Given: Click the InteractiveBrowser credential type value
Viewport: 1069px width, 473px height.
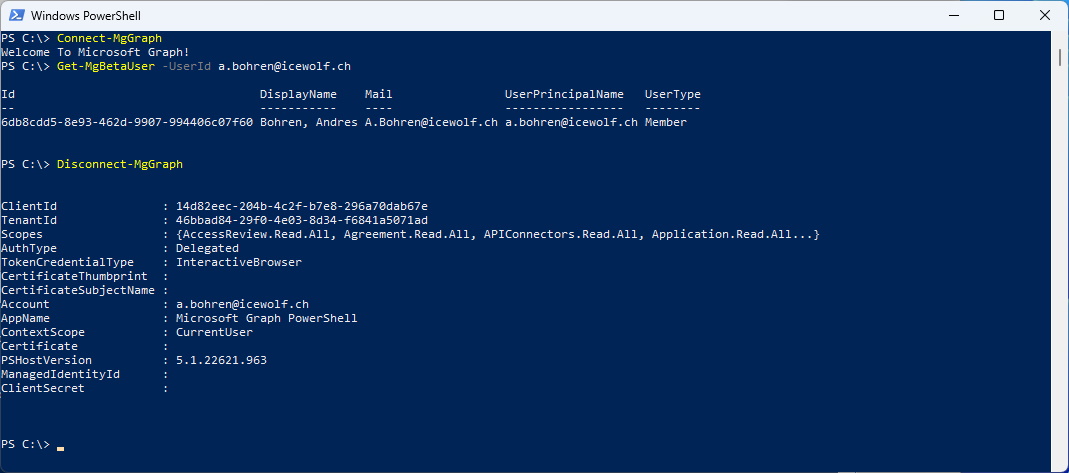Looking at the screenshot, I should tap(239, 262).
